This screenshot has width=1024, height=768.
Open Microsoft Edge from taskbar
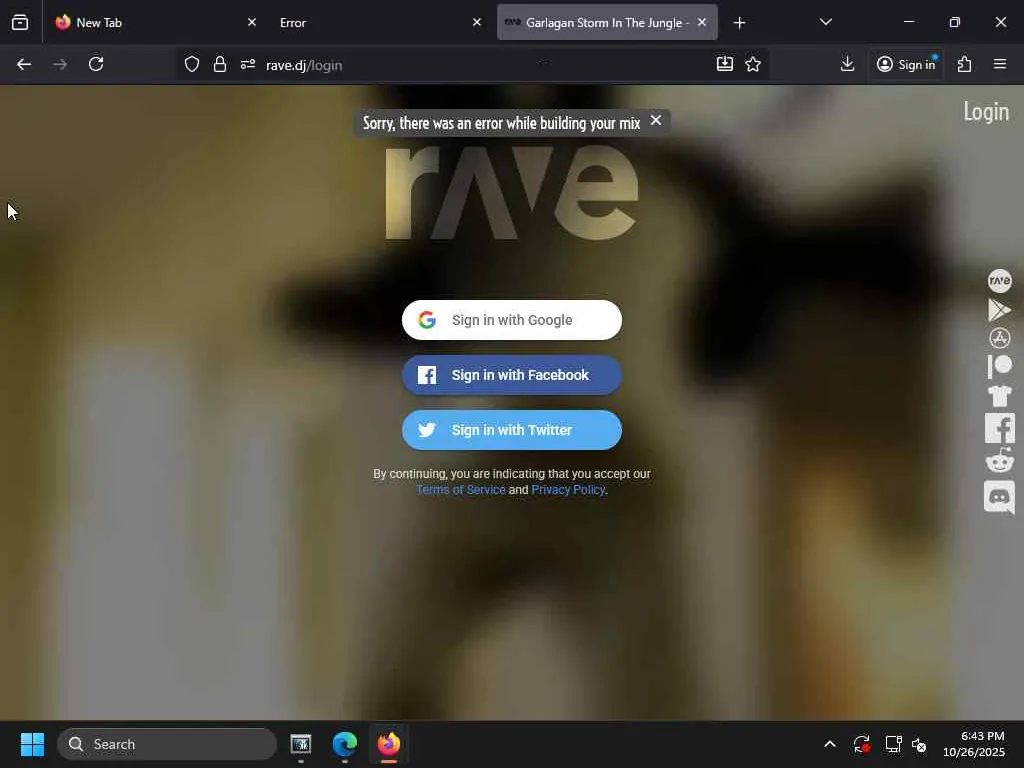[345, 744]
